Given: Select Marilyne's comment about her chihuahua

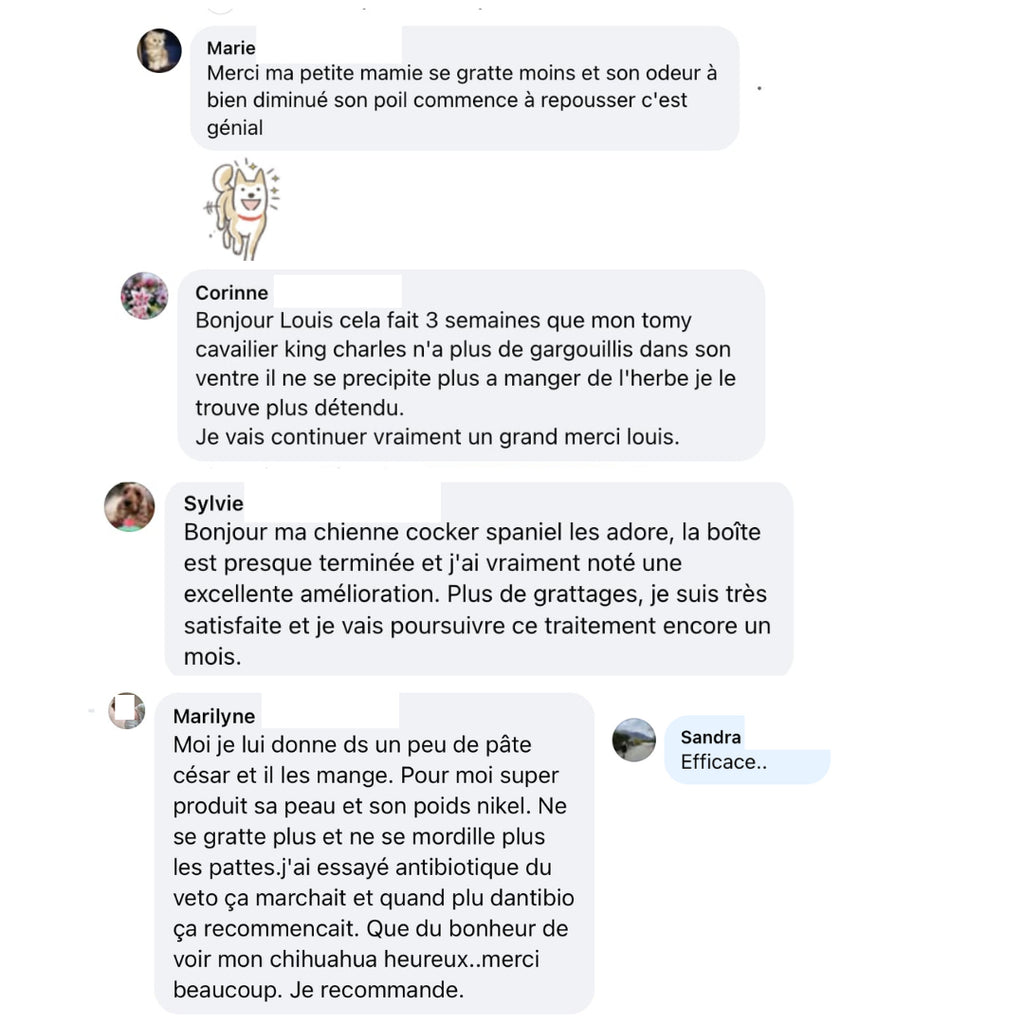Looking at the screenshot, I should [374, 854].
